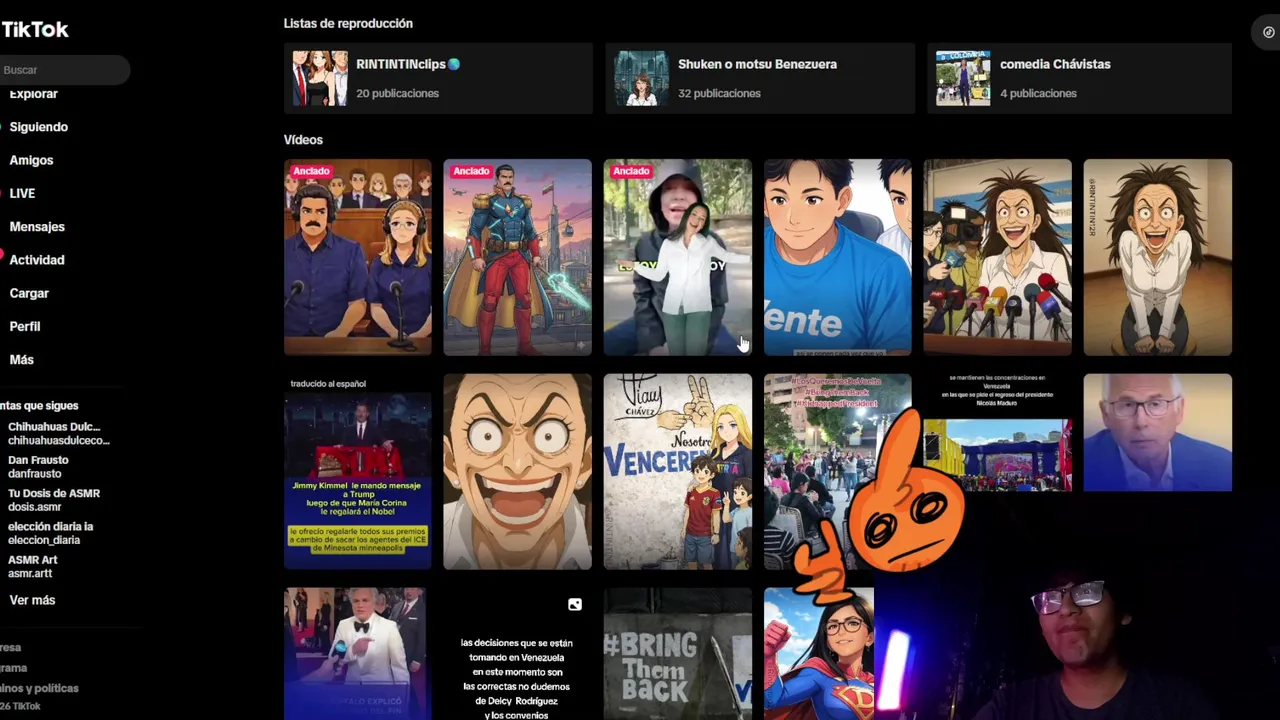This screenshot has width=1280, height=720.
Task: Click Ver más under followed accounts
Action: tap(32, 600)
